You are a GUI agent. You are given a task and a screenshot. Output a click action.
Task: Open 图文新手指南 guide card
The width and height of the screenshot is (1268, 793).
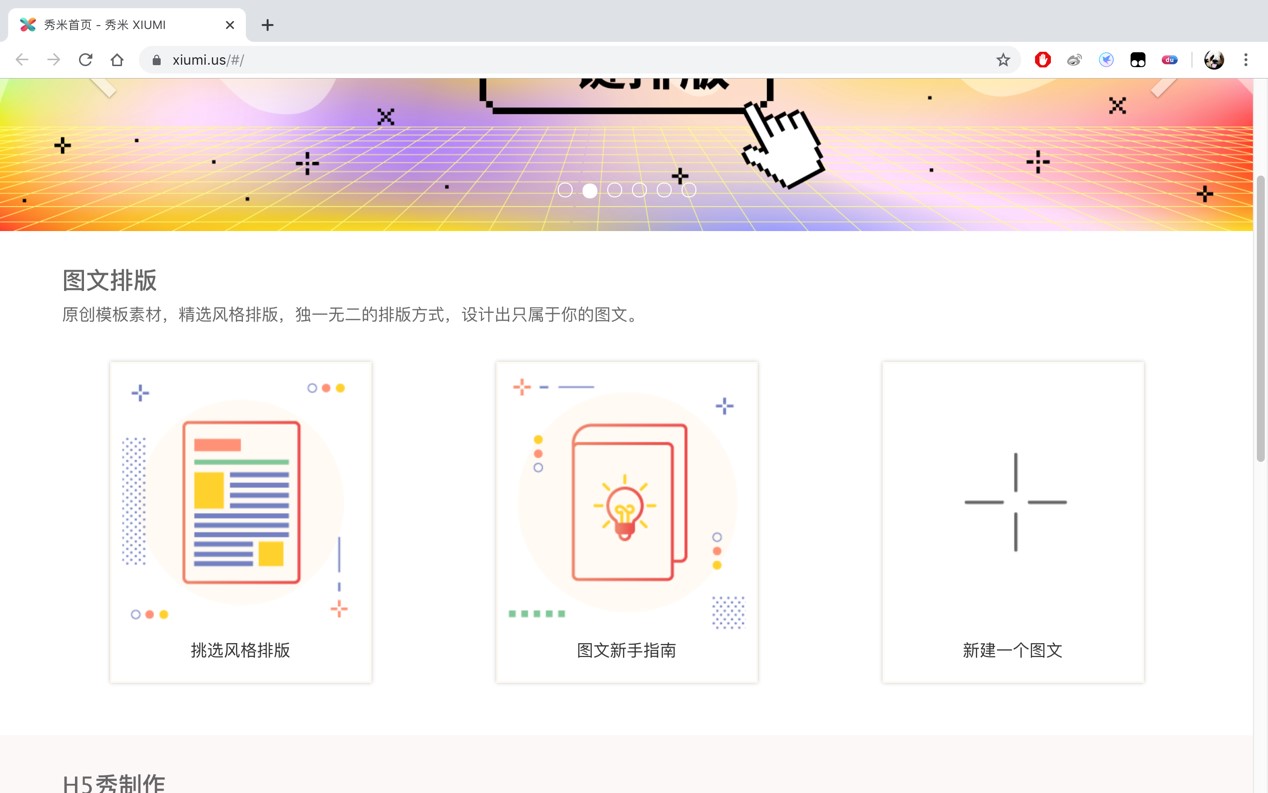627,522
